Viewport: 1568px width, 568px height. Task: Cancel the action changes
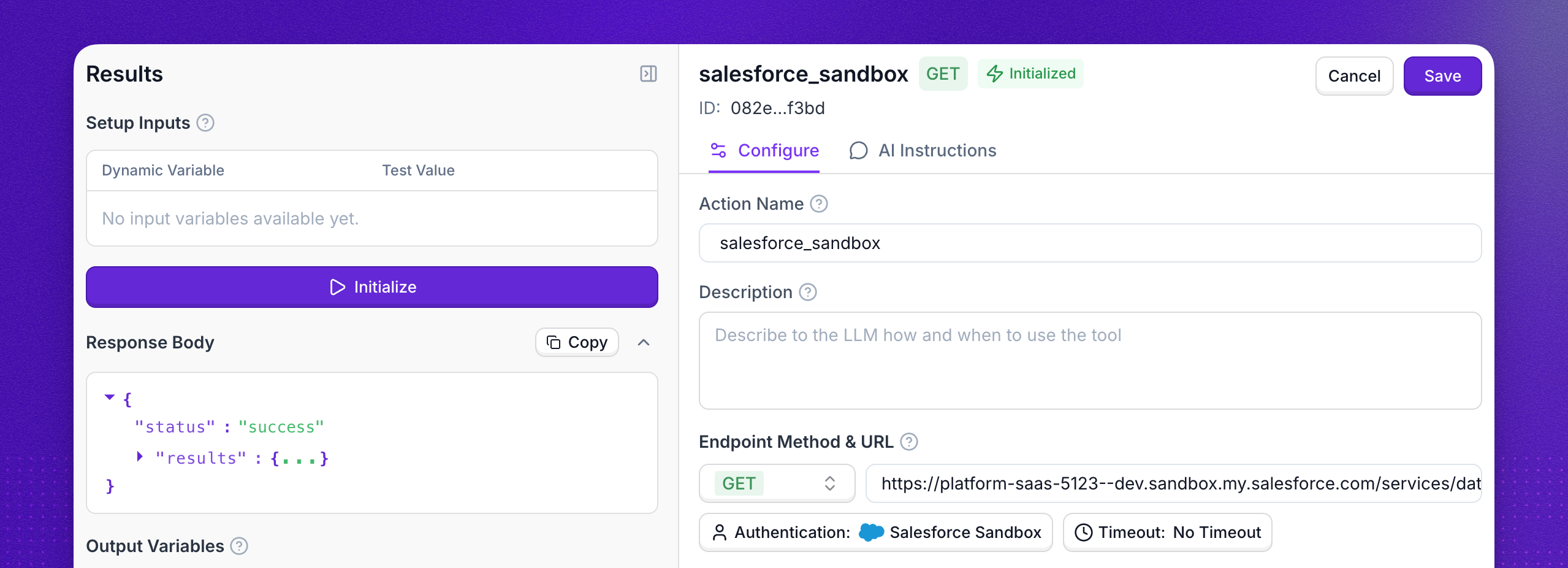pos(1354,76)
